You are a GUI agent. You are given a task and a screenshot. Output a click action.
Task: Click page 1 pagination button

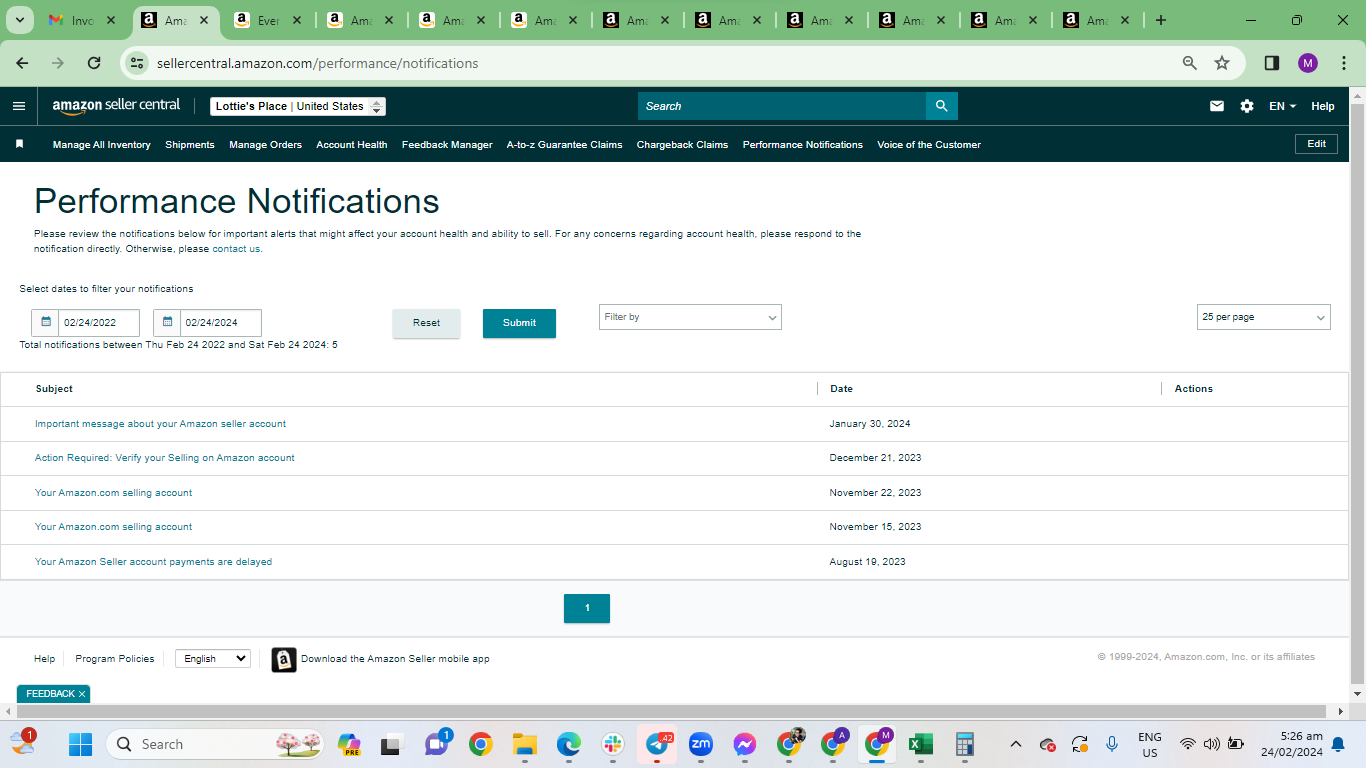[x=587, y=608]
